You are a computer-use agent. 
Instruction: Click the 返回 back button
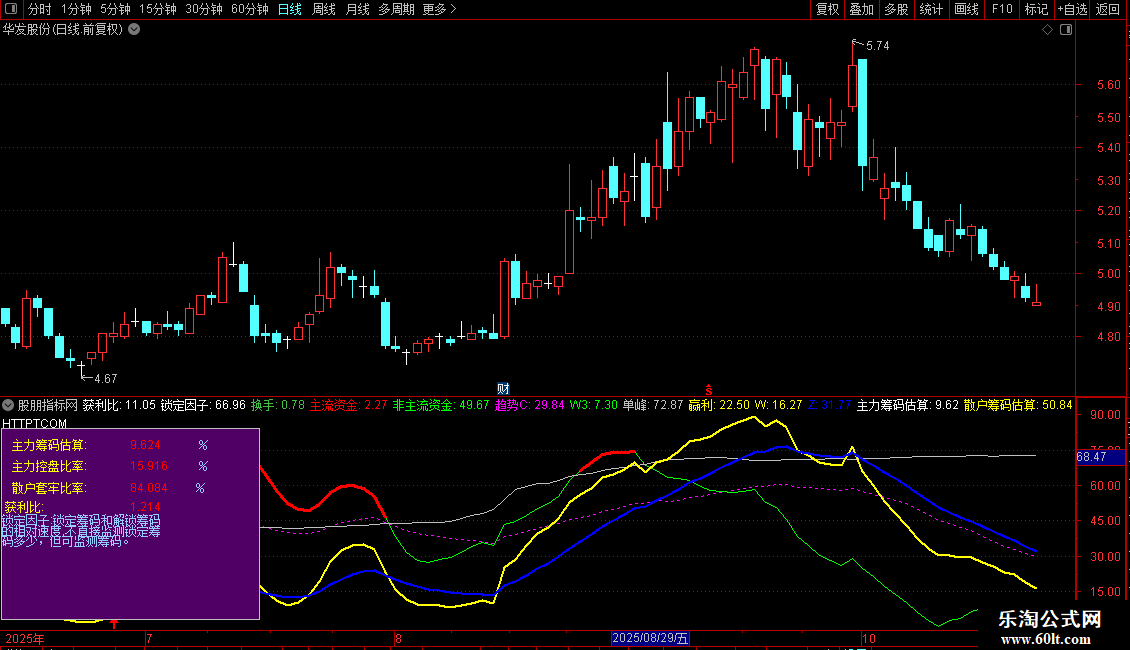click(x=1108, y=9)
